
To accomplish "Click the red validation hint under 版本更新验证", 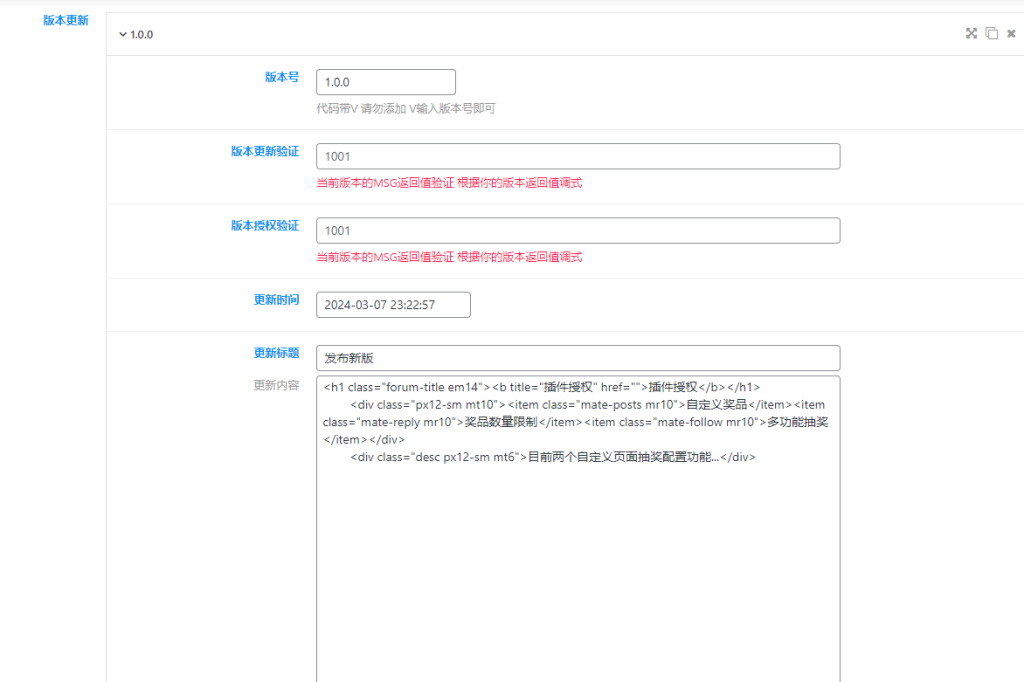I will [x=447, y=183].
